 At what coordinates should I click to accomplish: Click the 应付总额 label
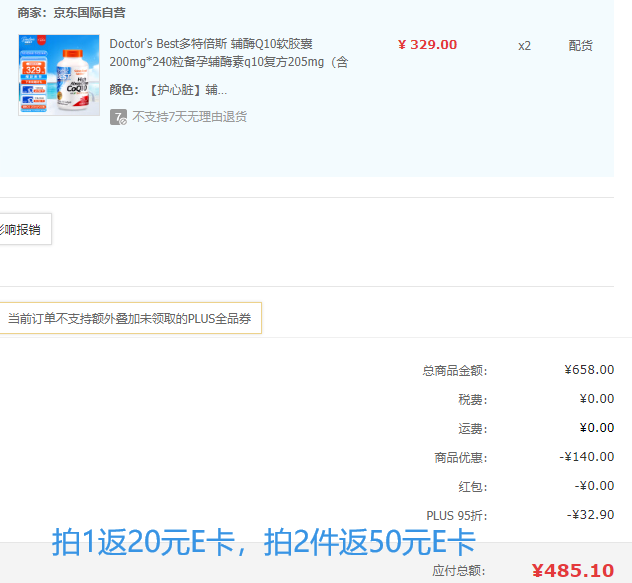click(459, 571)
